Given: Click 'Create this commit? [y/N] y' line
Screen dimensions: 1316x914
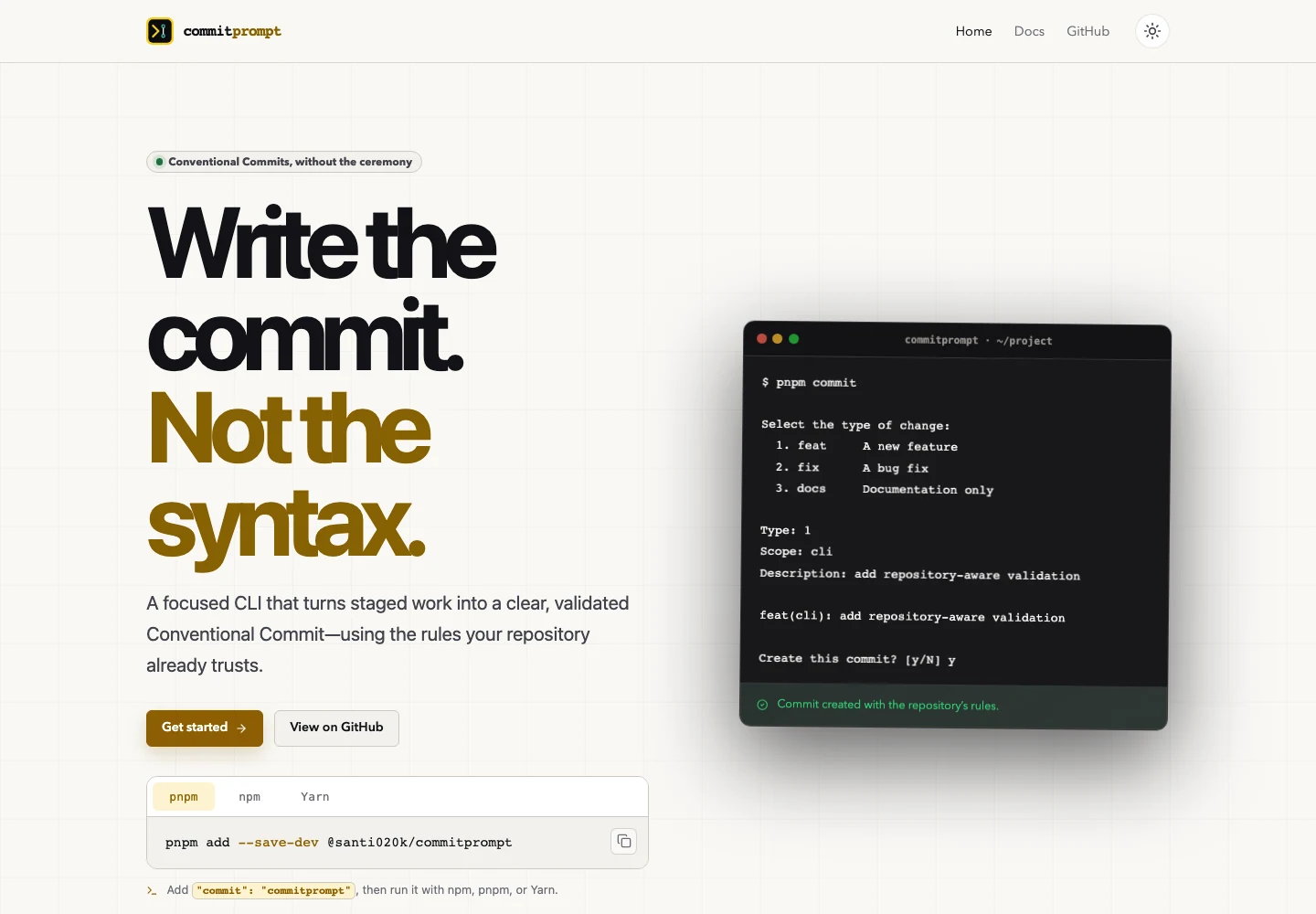Looking at the screenshot, I should 857,659.
